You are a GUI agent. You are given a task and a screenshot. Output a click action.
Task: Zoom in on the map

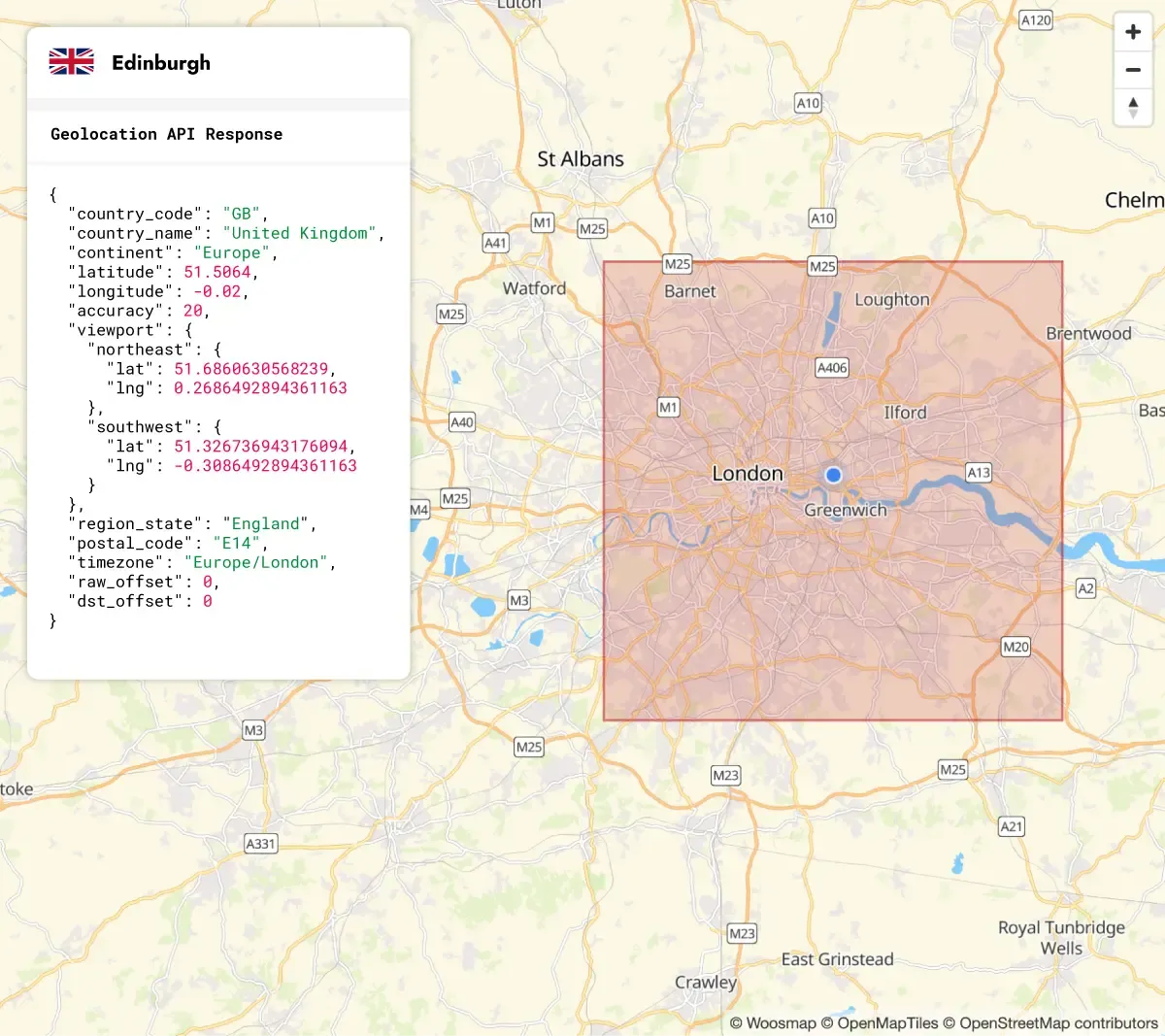(1132, 32)
